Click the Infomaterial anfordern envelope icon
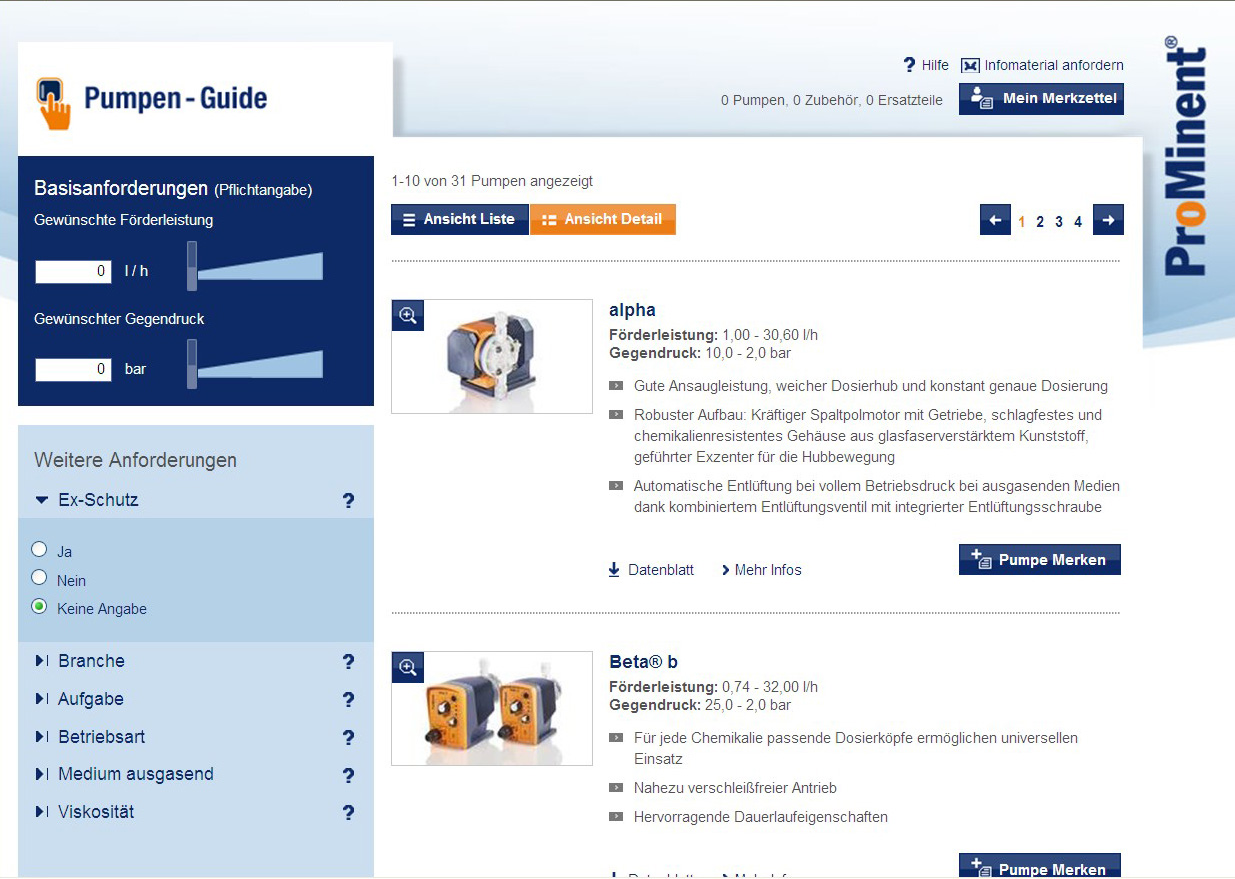 (x=970, y=65)
